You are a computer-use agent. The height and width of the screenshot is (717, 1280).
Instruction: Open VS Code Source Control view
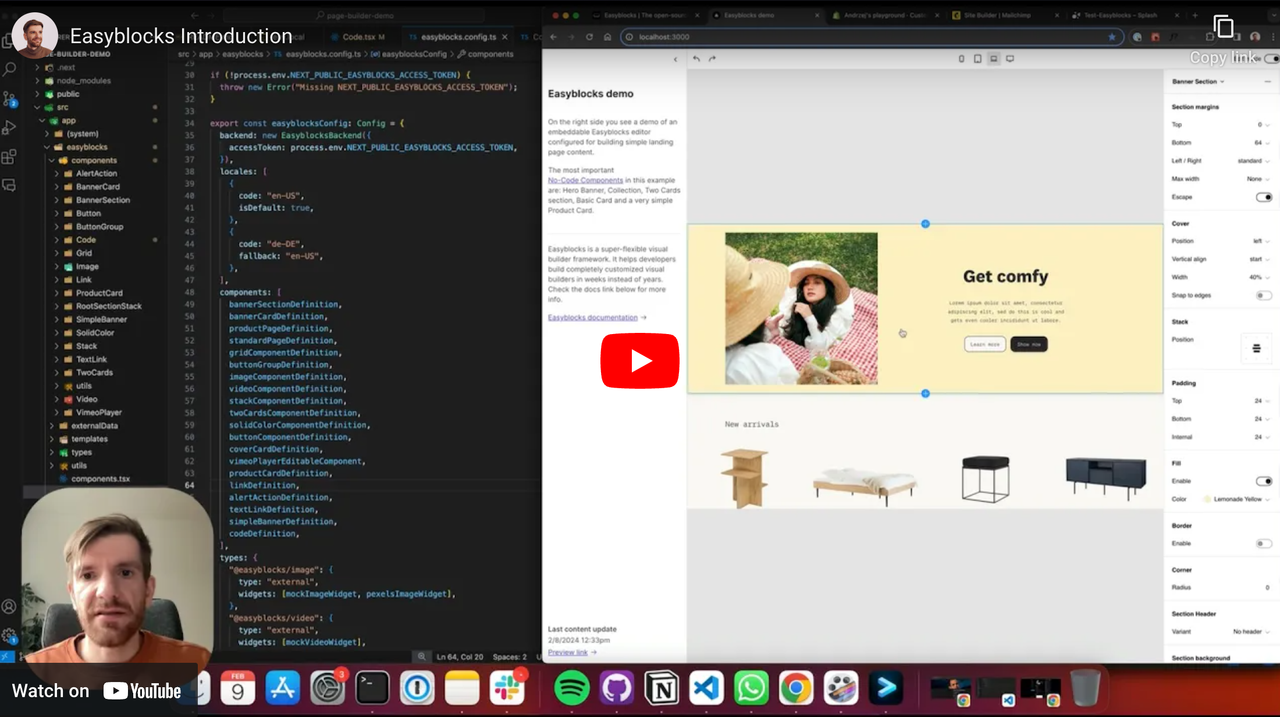click(x=10, y=99)
